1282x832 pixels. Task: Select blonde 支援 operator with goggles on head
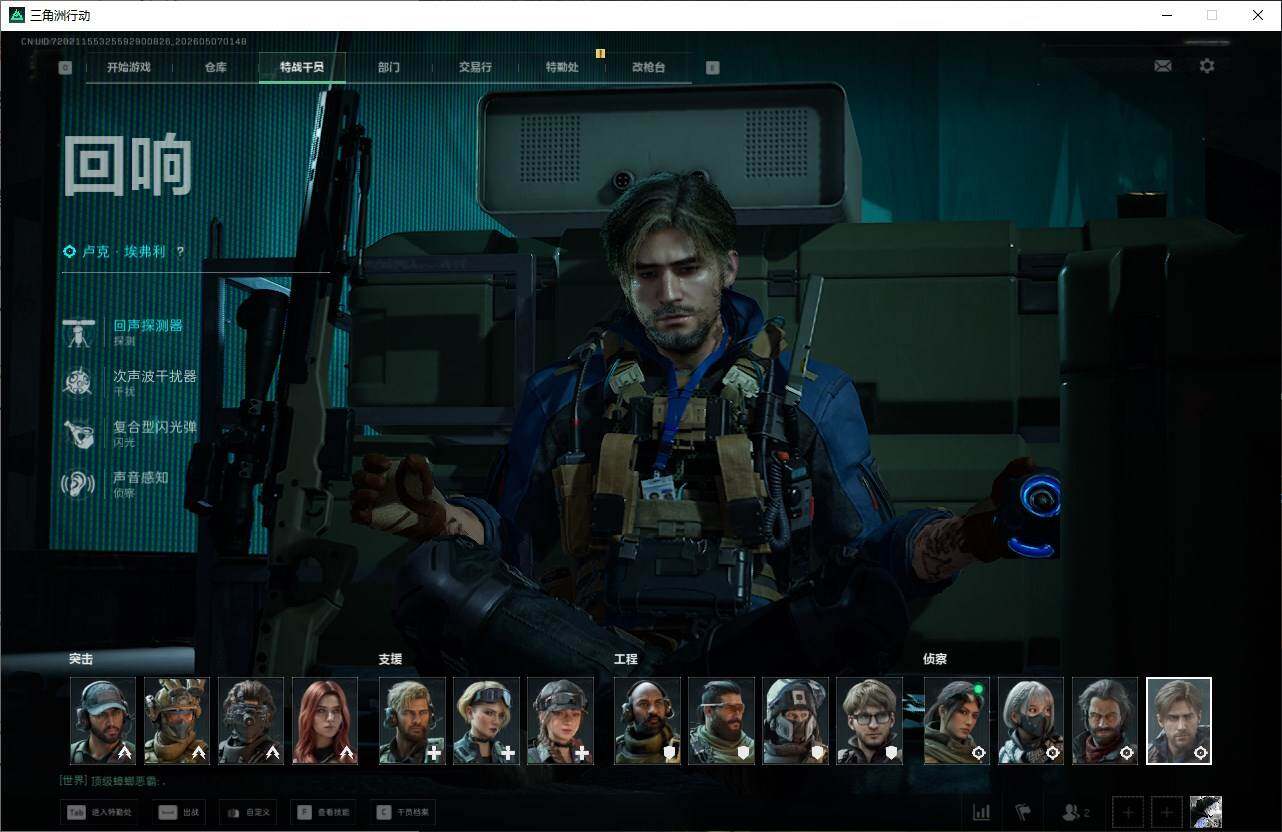click(x=486, y=721)
